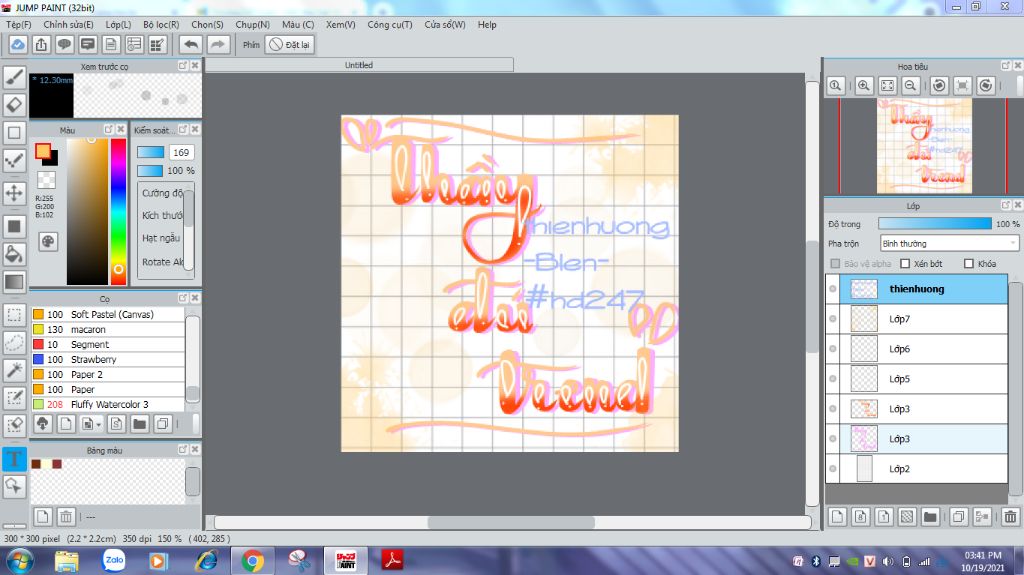Toggle visibility of Lớp7 layer

(x=833, y=319)
